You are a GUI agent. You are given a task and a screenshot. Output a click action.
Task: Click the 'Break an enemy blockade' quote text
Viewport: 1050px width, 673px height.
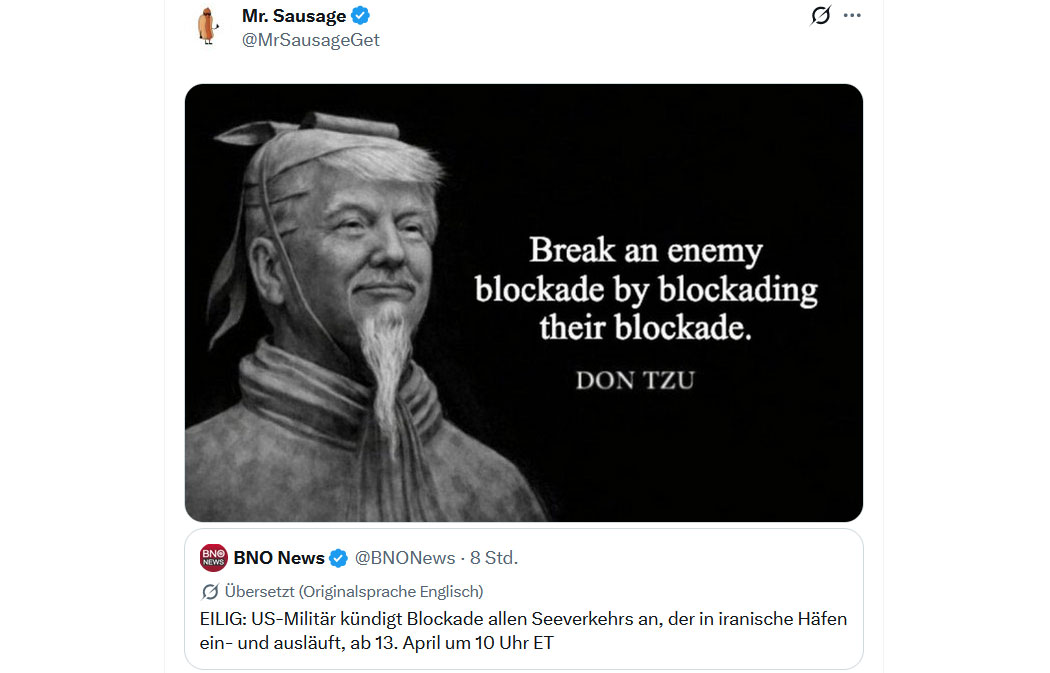[646, 289]
